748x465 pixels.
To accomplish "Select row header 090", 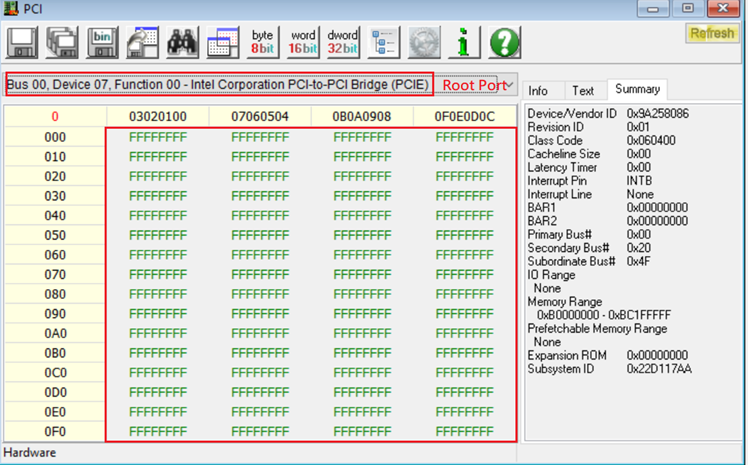I will [55, 314].
